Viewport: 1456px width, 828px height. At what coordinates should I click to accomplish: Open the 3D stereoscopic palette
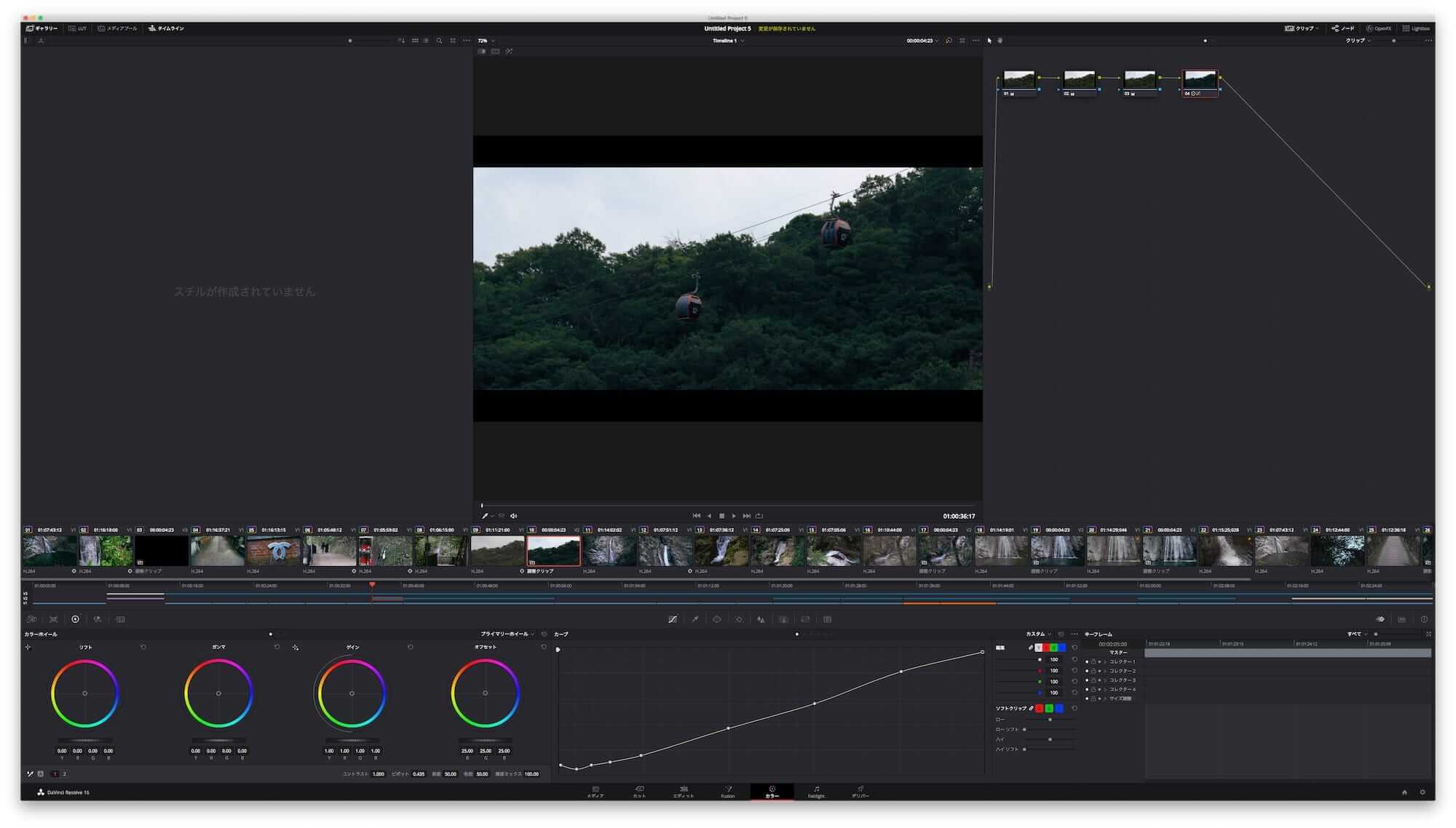(827, 619)
